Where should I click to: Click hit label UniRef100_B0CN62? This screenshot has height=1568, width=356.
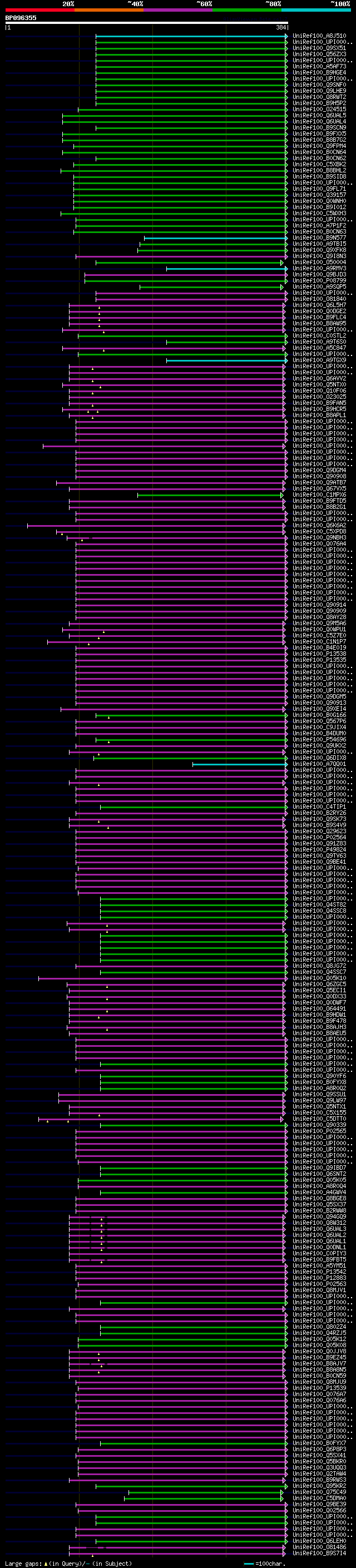(x=319, y=159)
